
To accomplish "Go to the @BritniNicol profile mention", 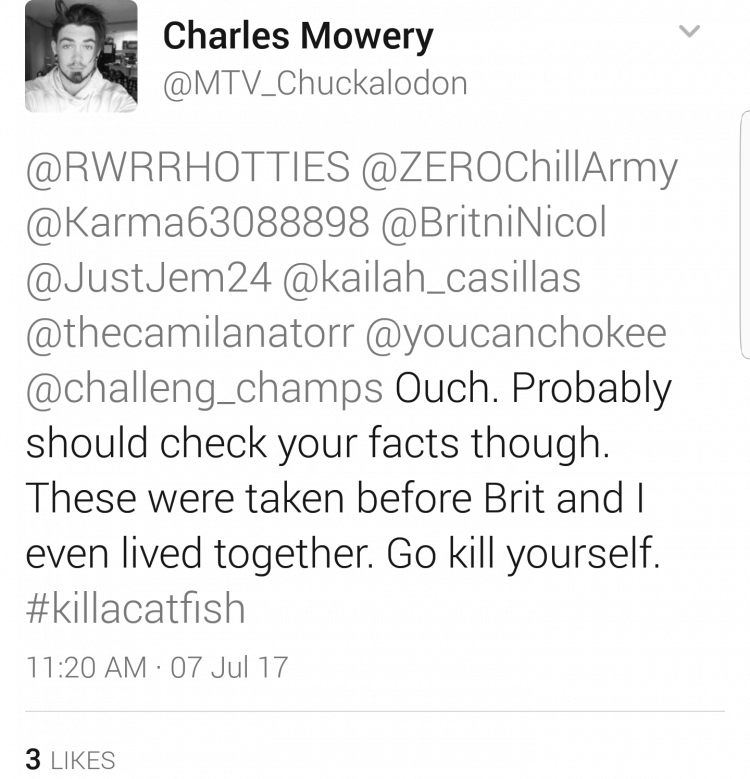I will [494, 223].
